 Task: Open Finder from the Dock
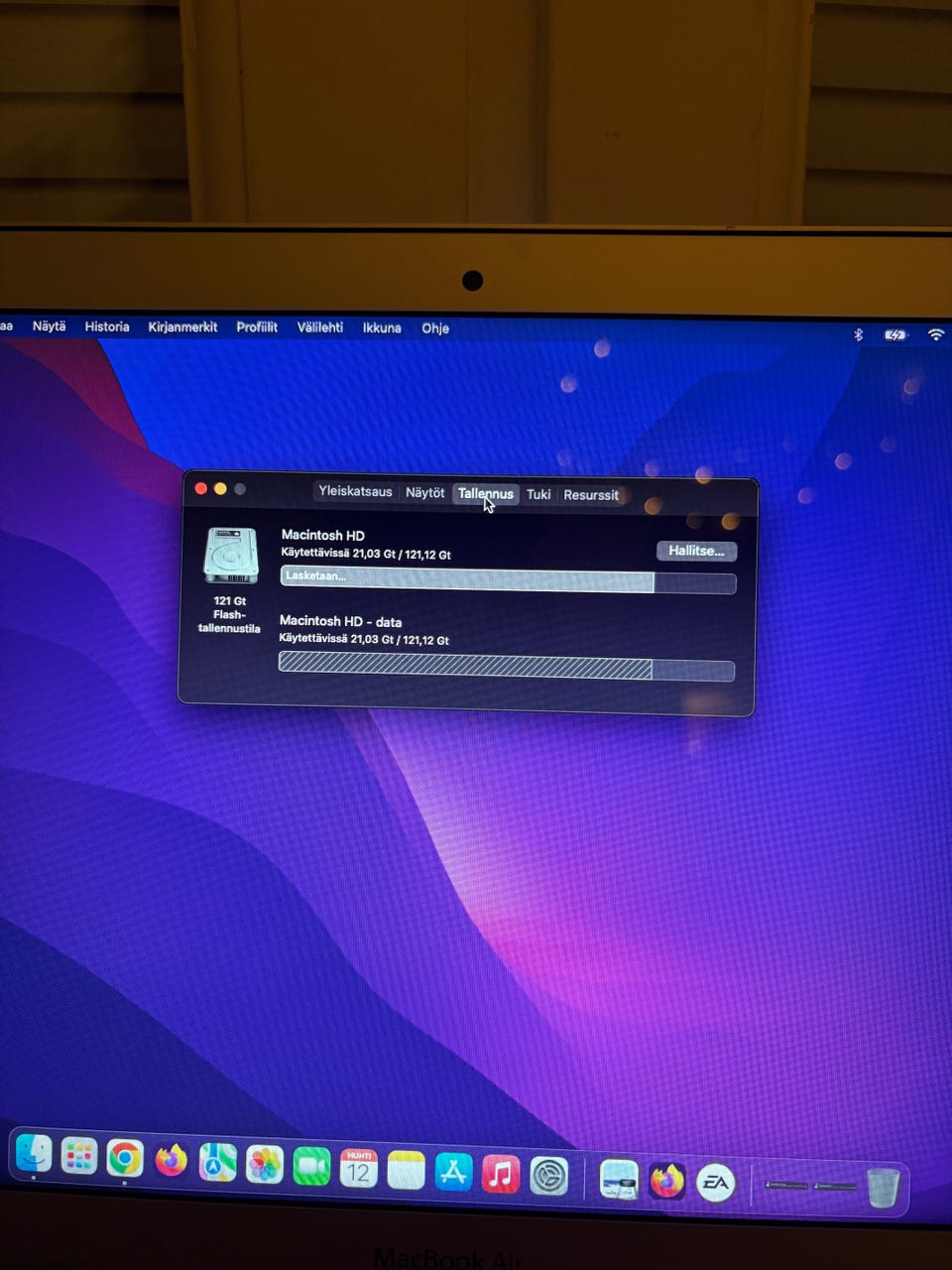[34, 1153]
